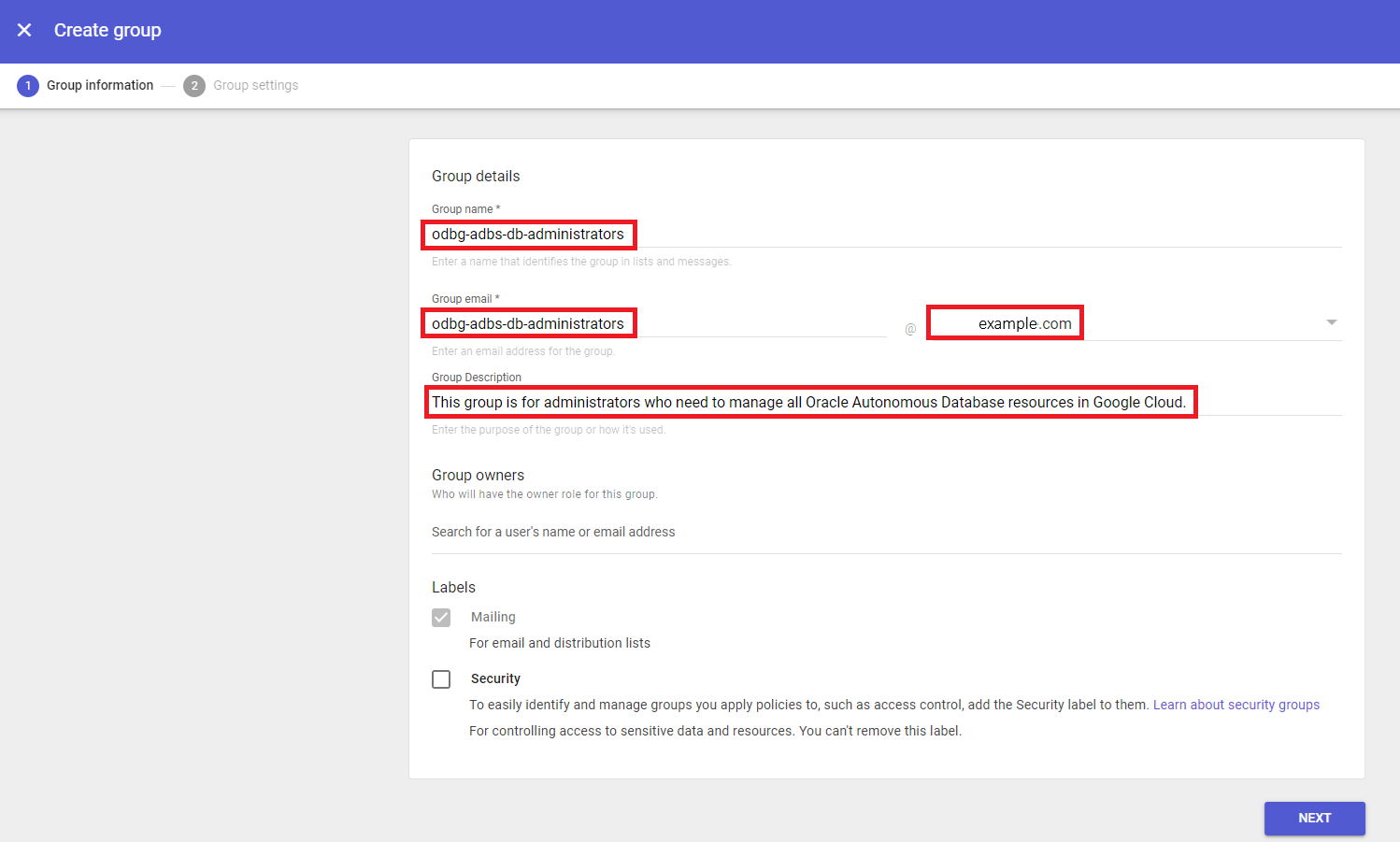Click the group owners search field

[x=554, y=531]
